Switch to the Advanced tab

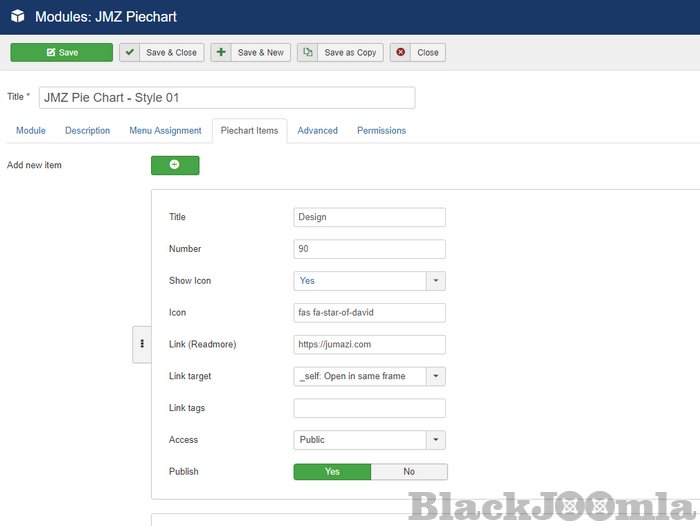point(317,131)
